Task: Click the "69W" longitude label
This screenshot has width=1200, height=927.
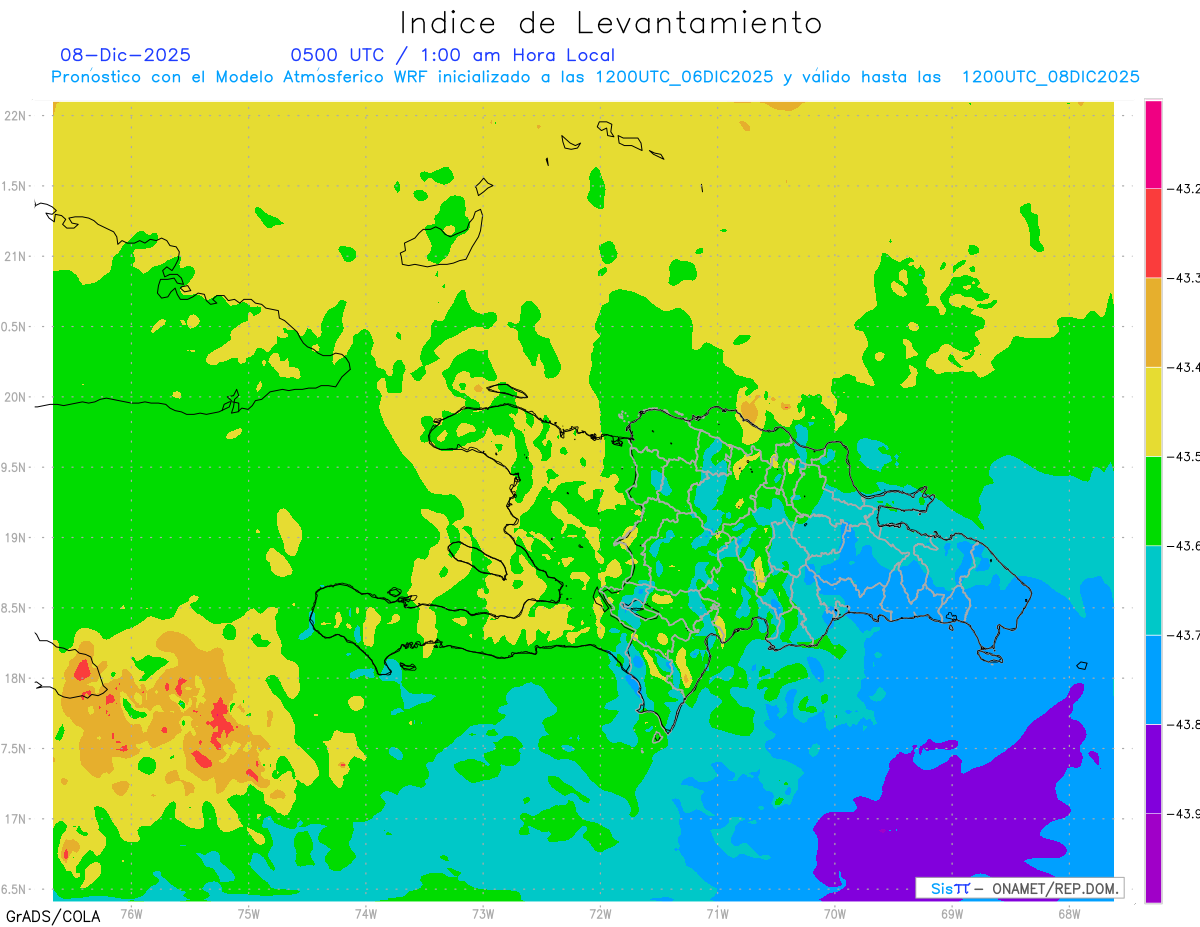Action: [x=951, y=912]
